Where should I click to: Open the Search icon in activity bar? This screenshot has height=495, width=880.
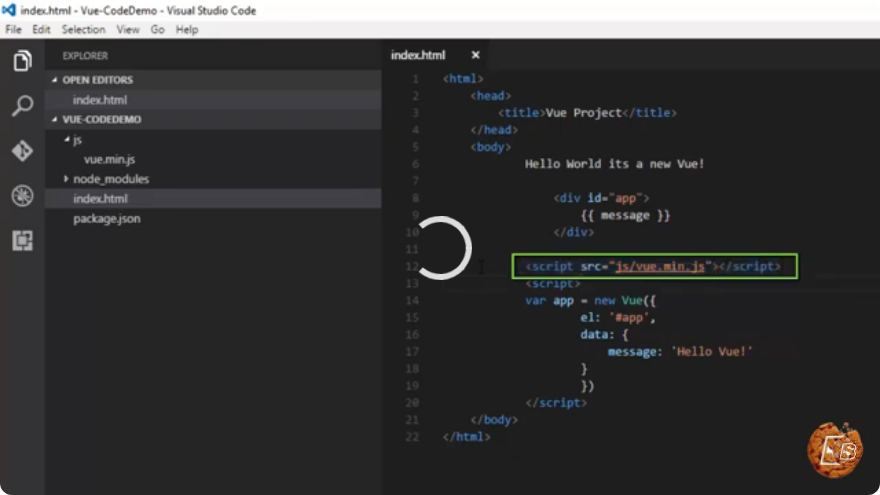click(22, 106)
